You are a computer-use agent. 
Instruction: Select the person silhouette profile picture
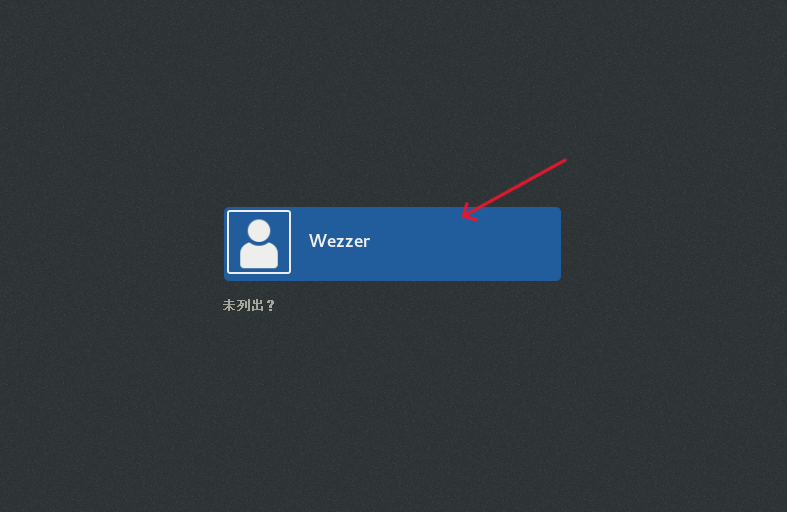(259, 242)
